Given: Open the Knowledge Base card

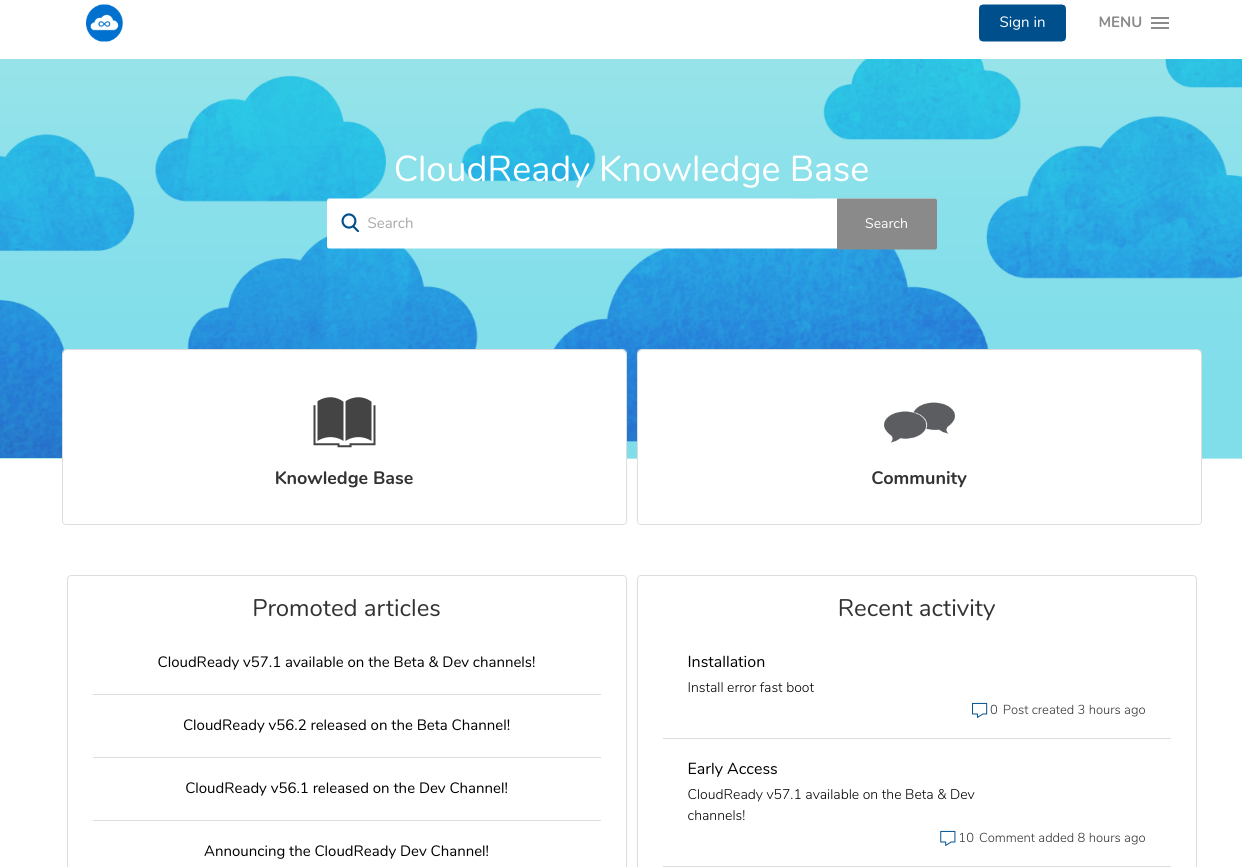Looking at the screenshot, I should click(x=344, y=437).
